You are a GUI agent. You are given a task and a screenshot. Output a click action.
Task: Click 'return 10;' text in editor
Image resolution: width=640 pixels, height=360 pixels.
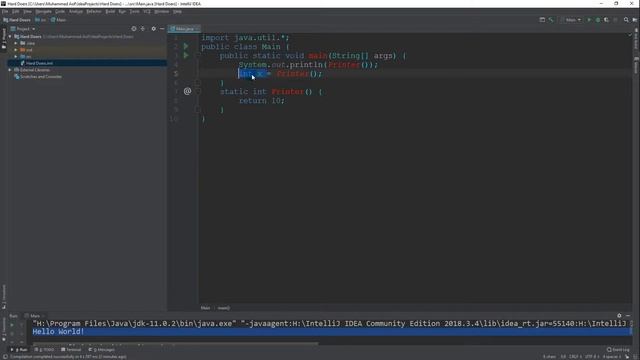(x=262, y=100)
